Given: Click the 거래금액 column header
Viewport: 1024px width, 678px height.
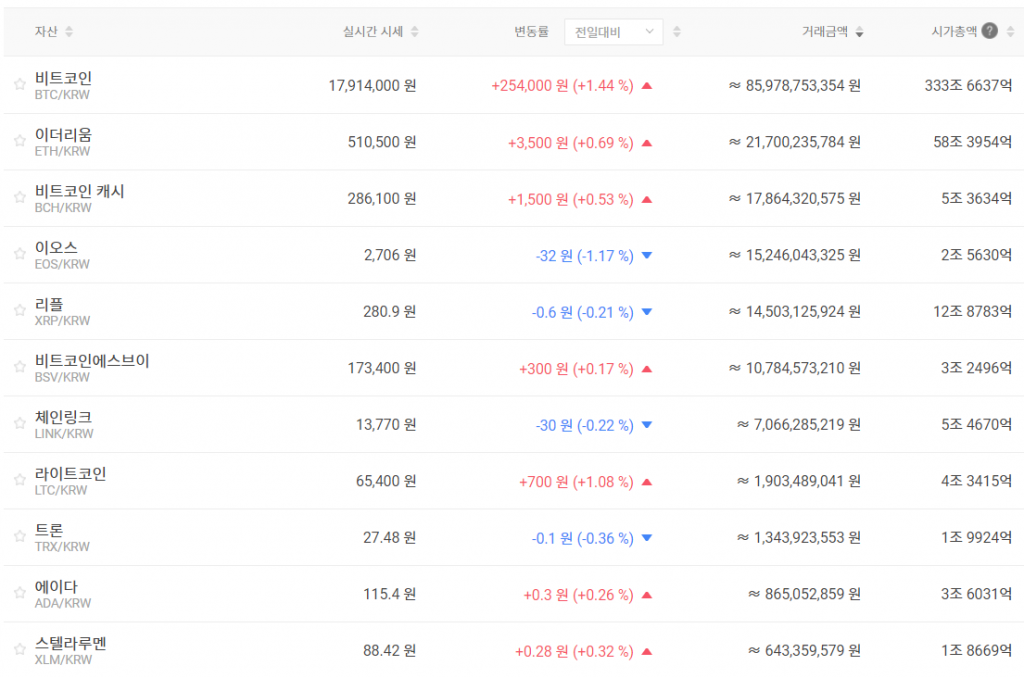Looking at the screenshot, I should (825, 31).
